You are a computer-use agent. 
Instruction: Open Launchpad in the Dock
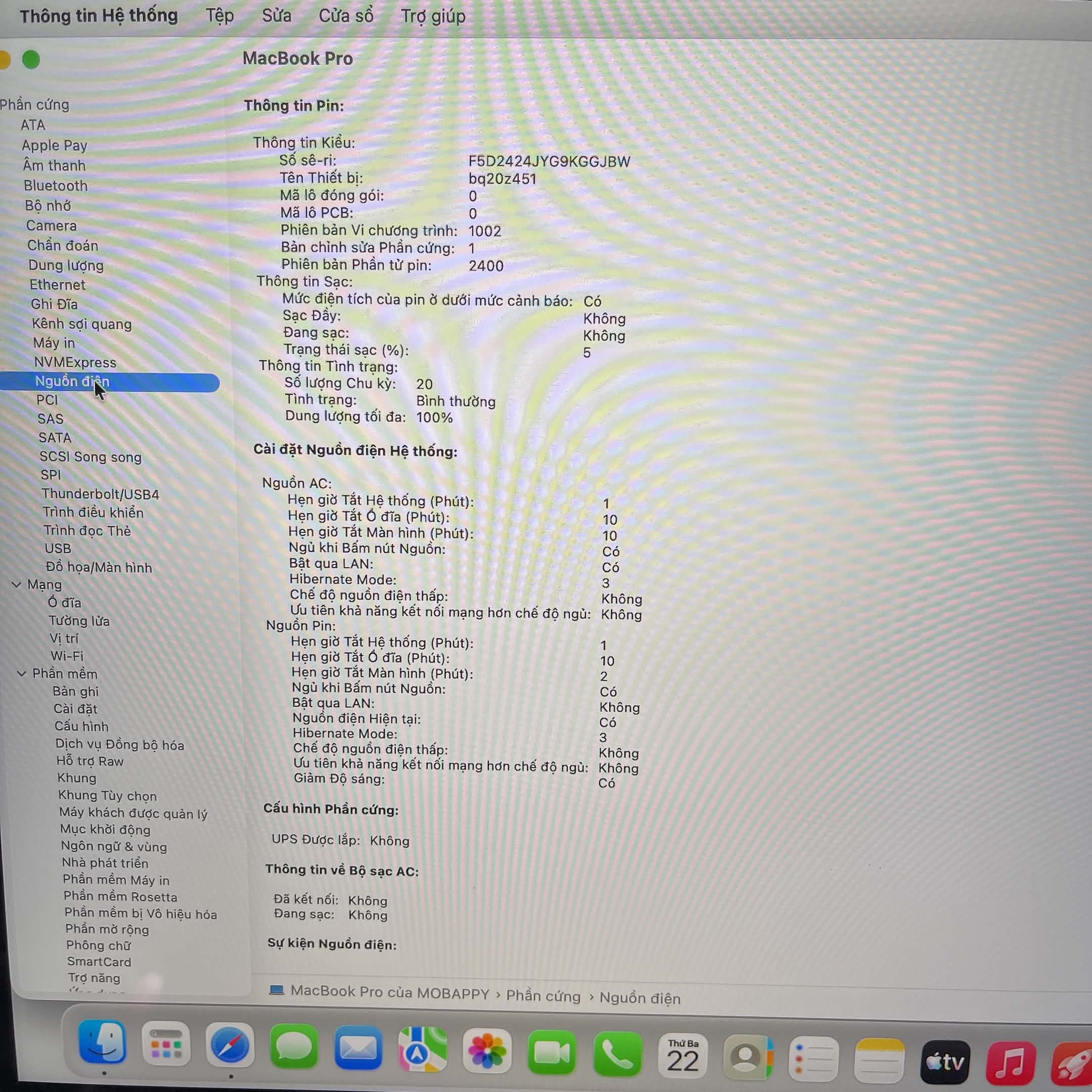point(166,1044)
